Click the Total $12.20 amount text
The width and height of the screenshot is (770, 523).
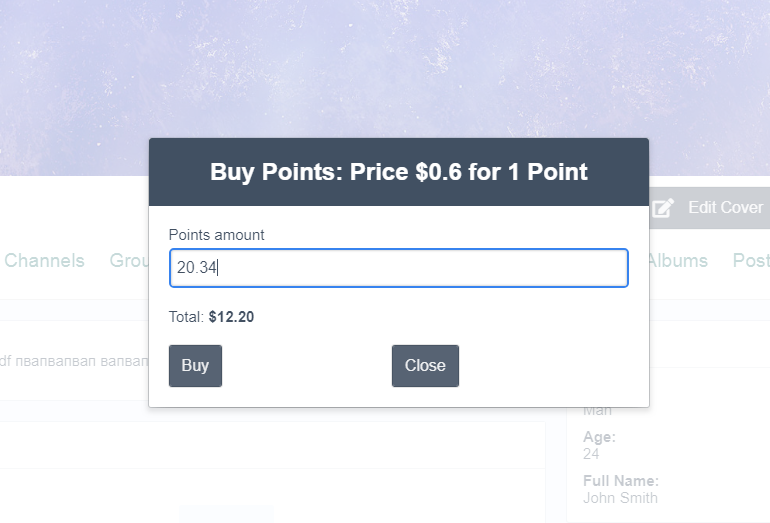pos(231,317)
